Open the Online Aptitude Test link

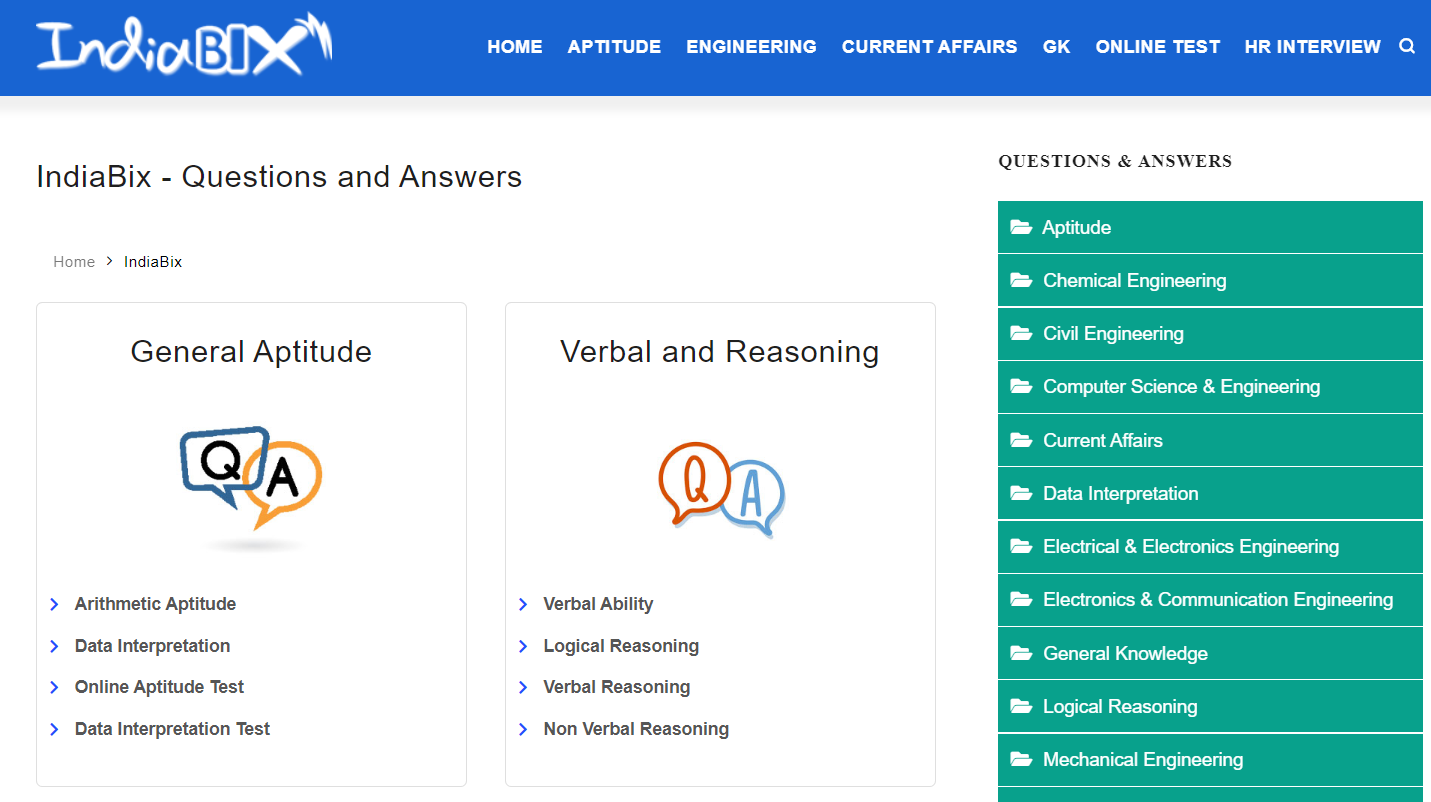(x=159, y=687)
